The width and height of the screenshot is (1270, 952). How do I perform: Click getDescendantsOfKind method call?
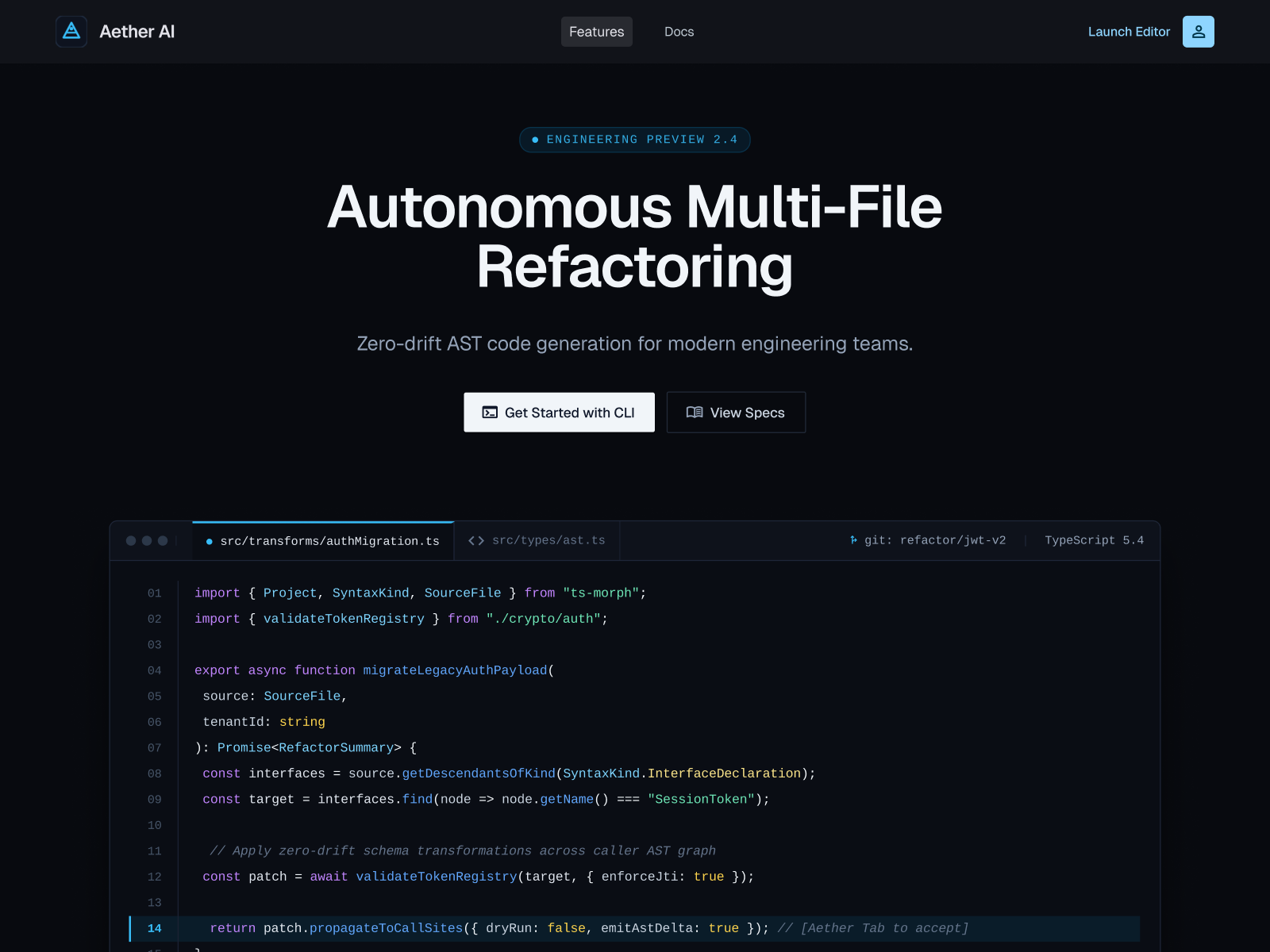click(479, 773)
